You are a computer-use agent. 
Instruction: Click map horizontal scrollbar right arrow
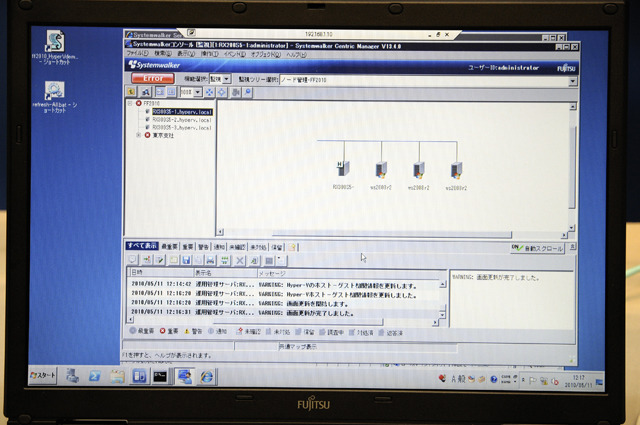(564, 236)
